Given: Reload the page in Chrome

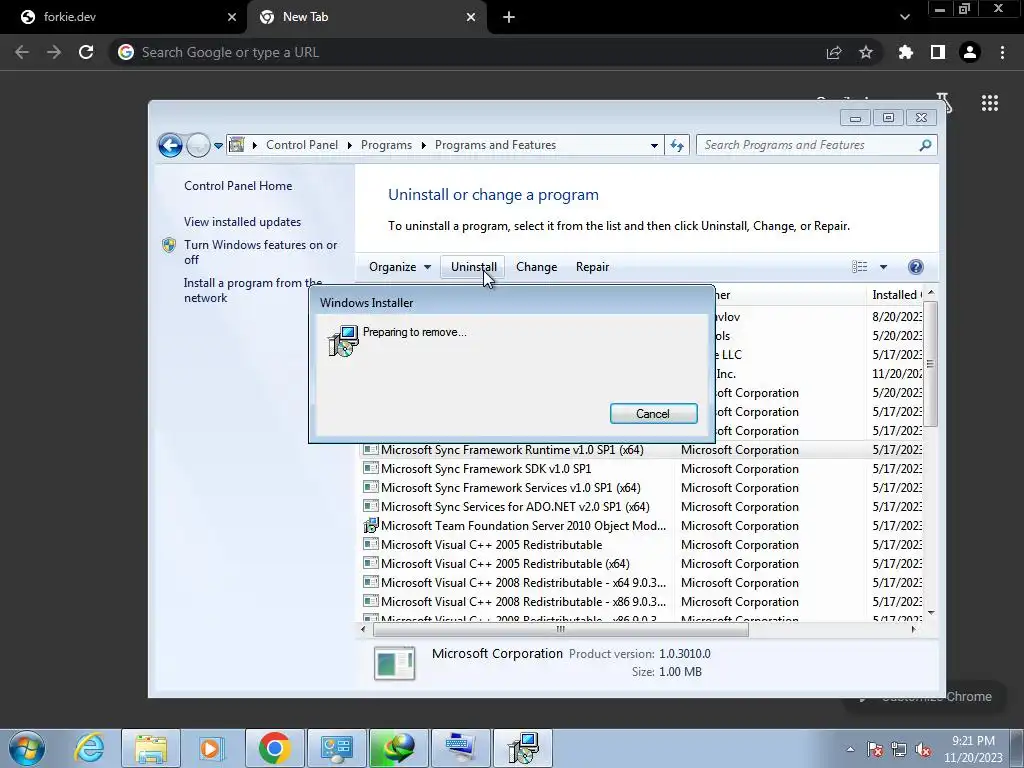Looking at the screenshot, I should [x=86, y=52].
